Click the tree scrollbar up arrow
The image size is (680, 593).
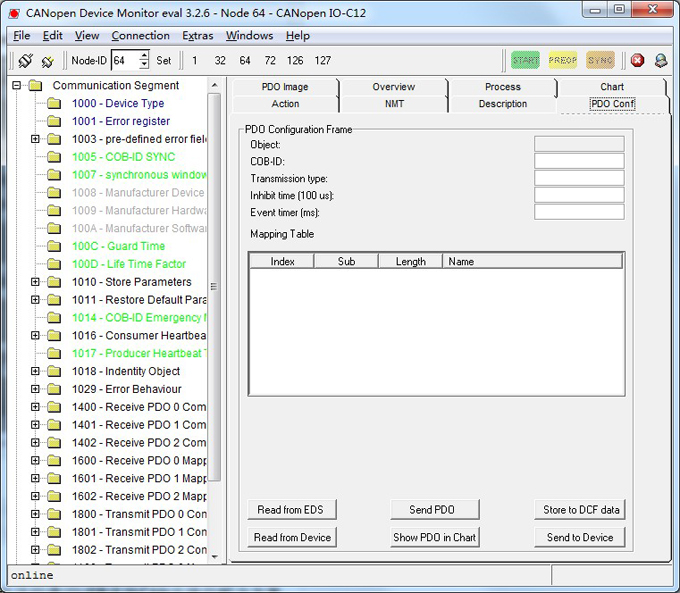click(214, 85)
